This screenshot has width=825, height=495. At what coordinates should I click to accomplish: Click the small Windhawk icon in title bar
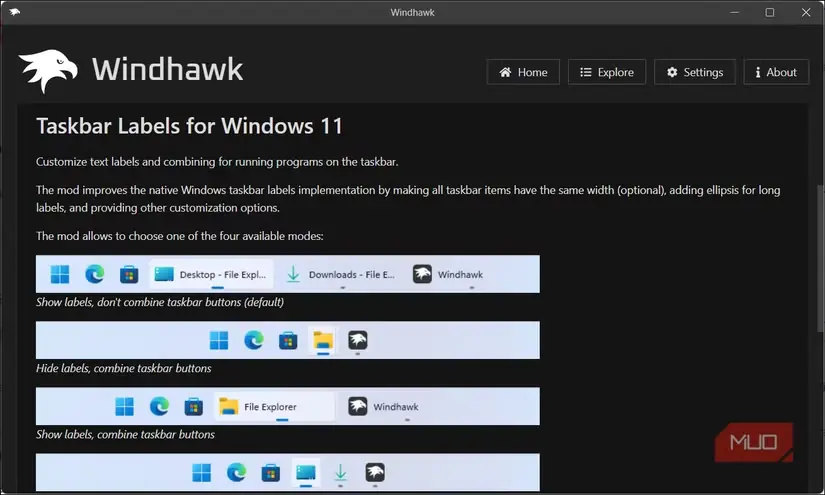coord(15,12)
